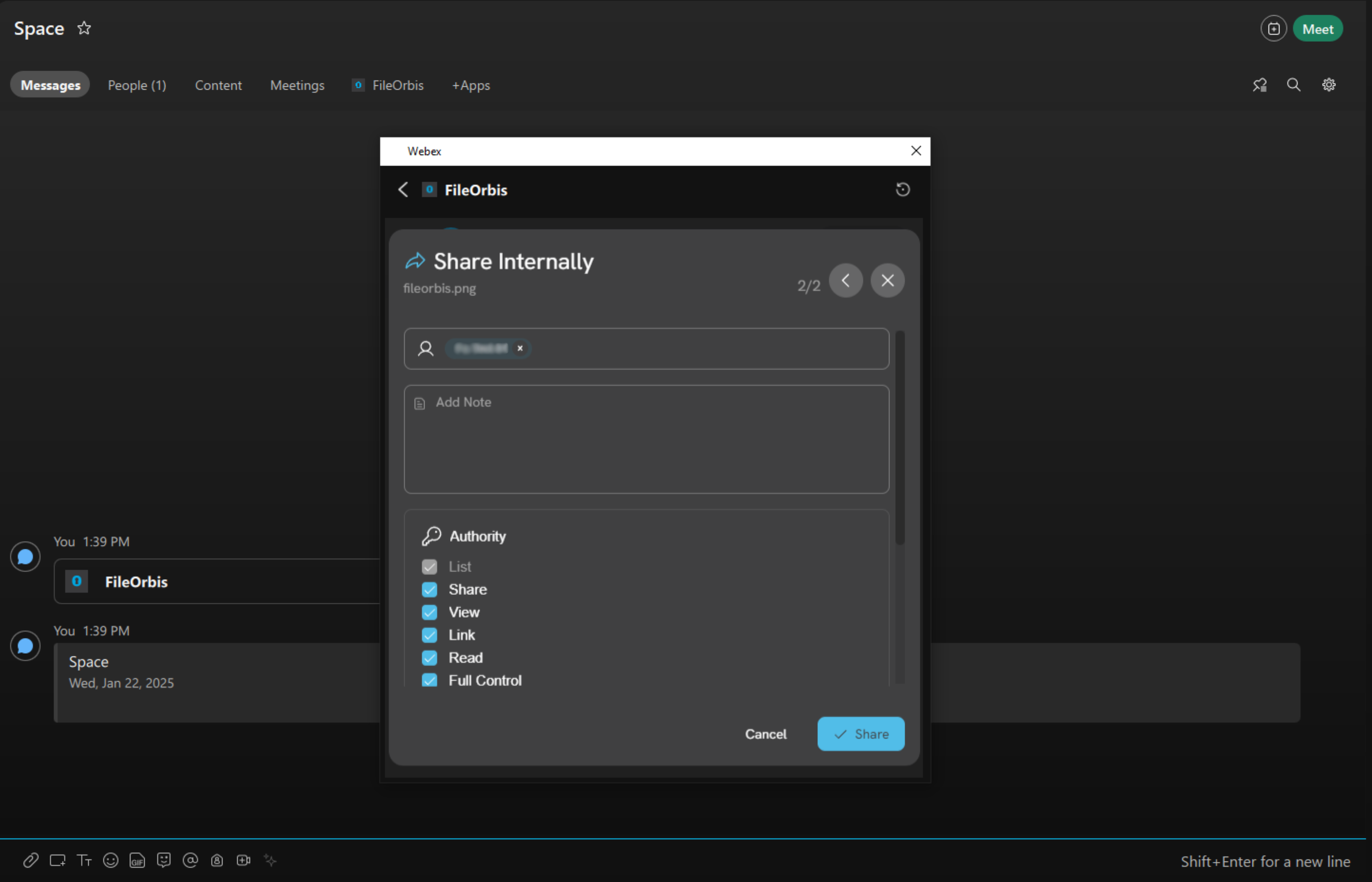Favorite the Space with the star icon

(x=84, y=27)
